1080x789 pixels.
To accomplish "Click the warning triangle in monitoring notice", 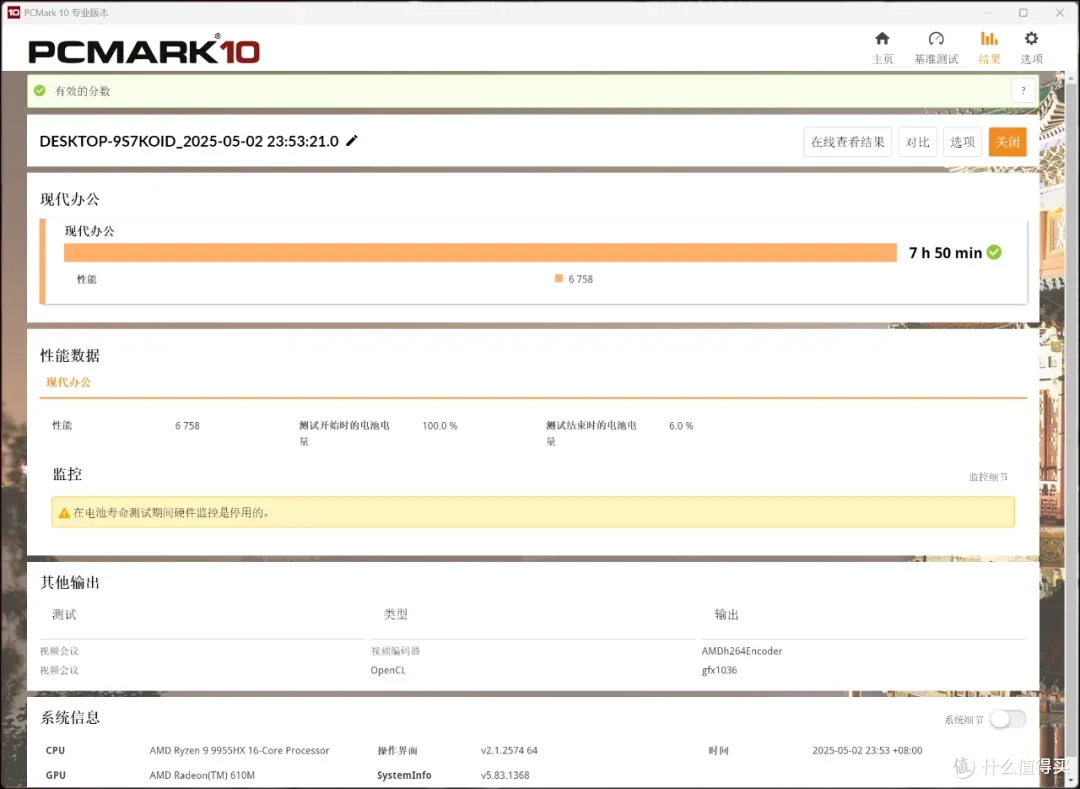I will pos(64,513).
